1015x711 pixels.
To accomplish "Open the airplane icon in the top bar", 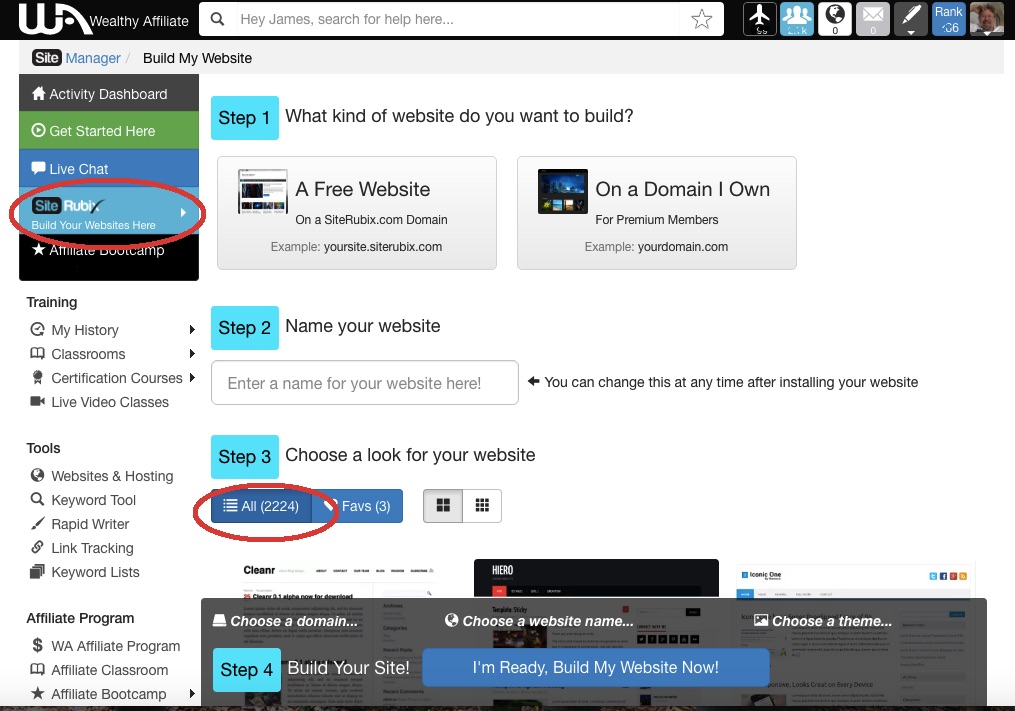I will click(760, 19).
